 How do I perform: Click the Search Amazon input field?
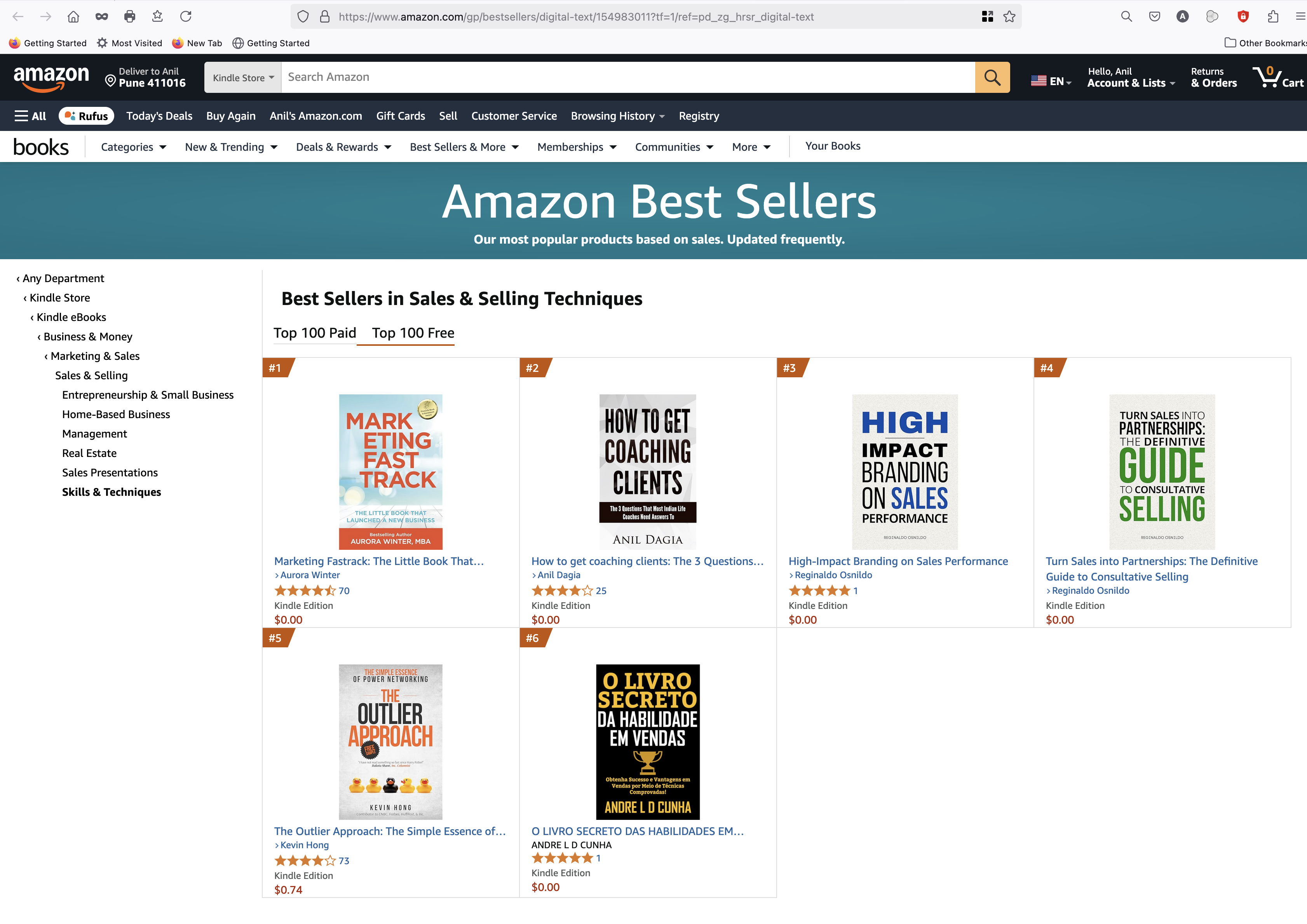tap(626, 77)
